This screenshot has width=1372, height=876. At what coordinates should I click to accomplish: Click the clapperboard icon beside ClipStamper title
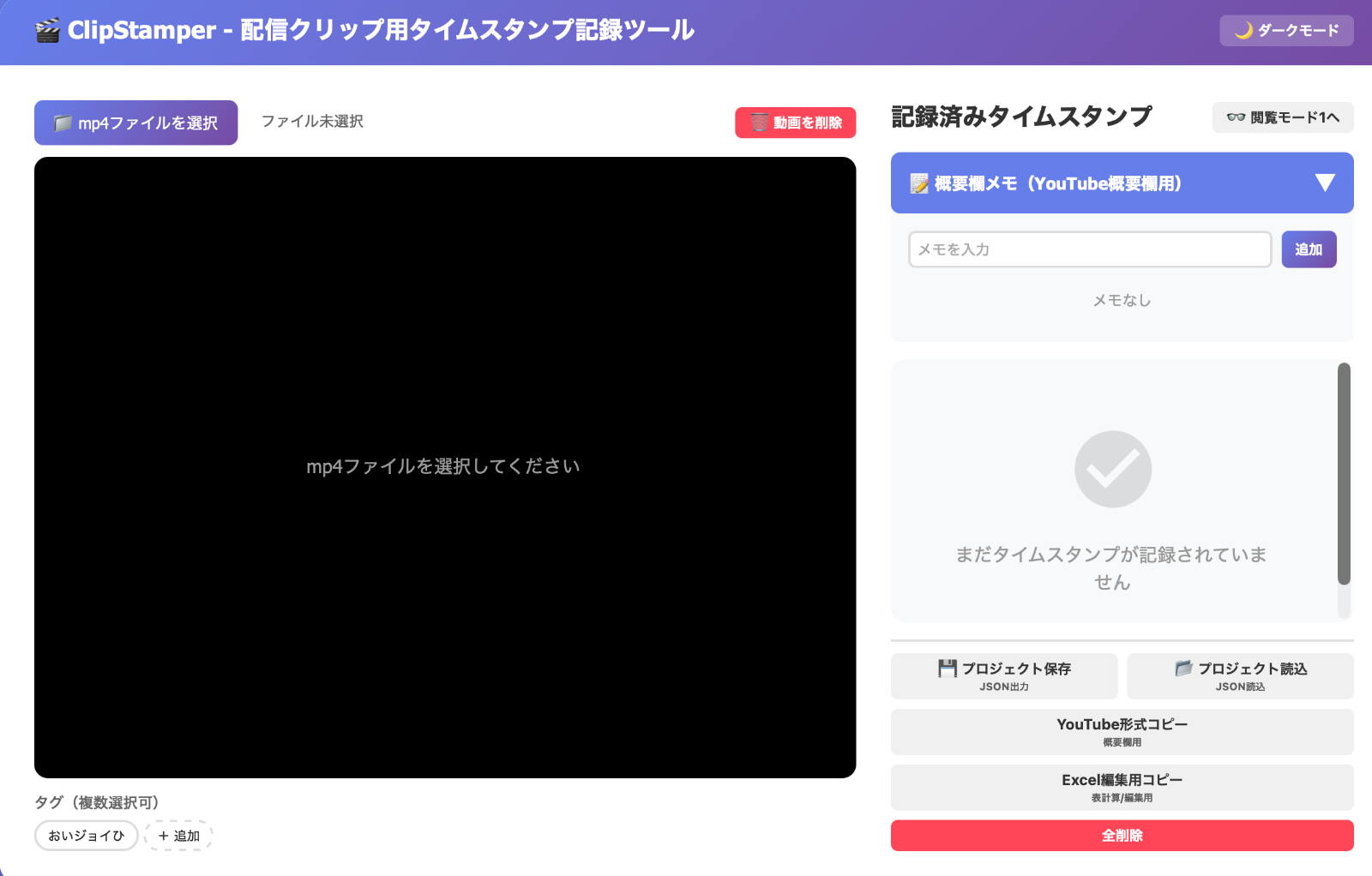pos(47,31)
